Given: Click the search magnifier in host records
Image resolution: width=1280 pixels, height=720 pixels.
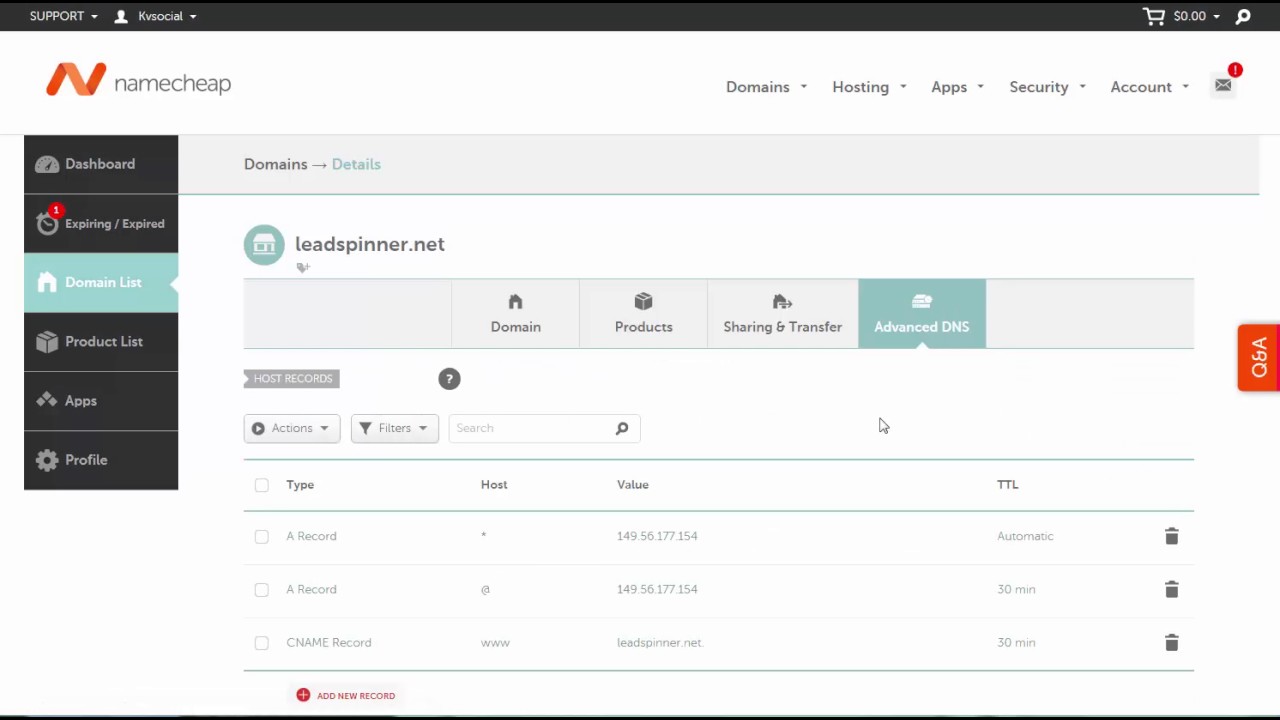Looking at the screenshot, I should pyautogui.click(x=622, y=428).
